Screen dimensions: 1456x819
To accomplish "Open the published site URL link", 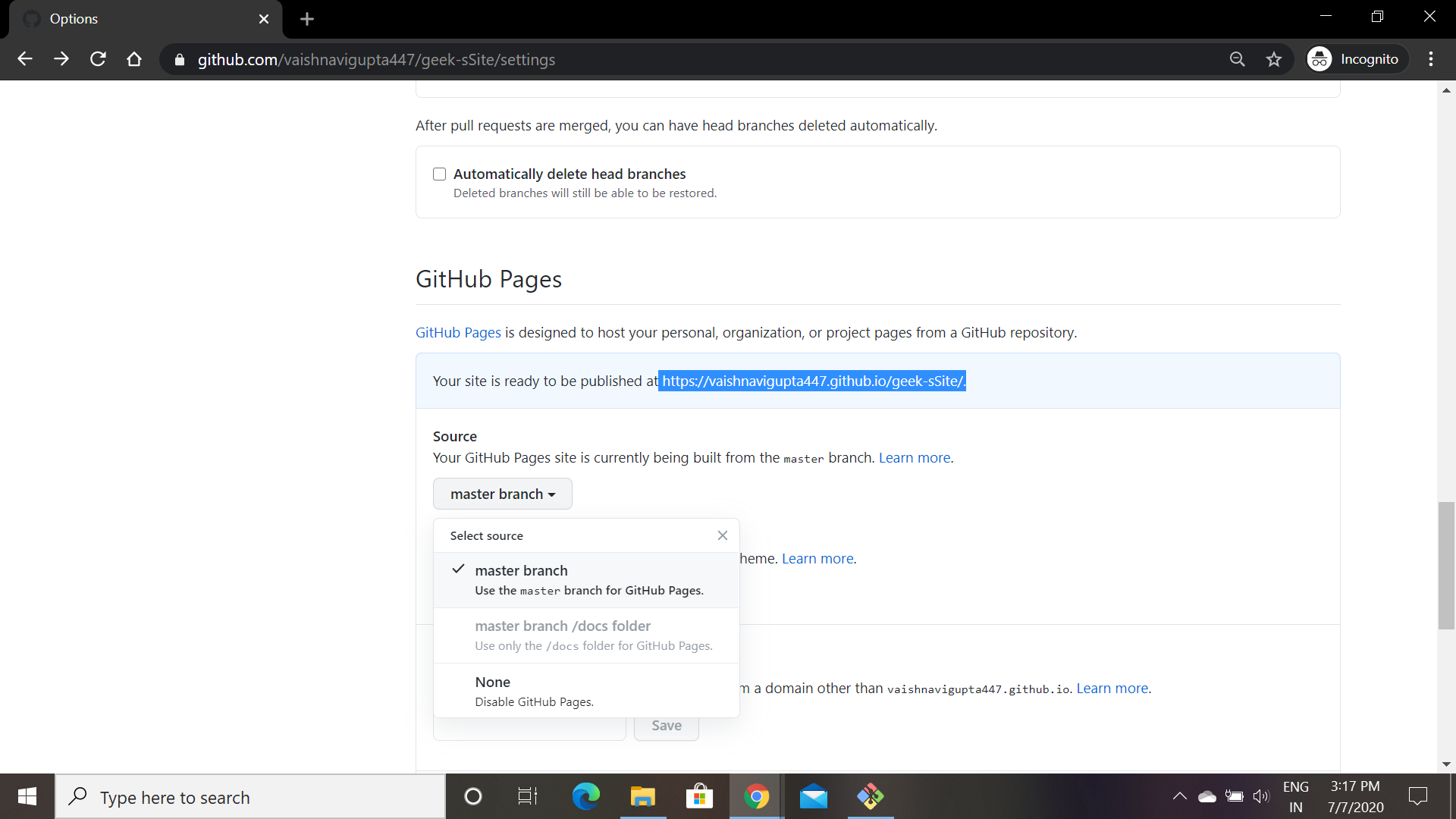I will click(x=812, y=381).
